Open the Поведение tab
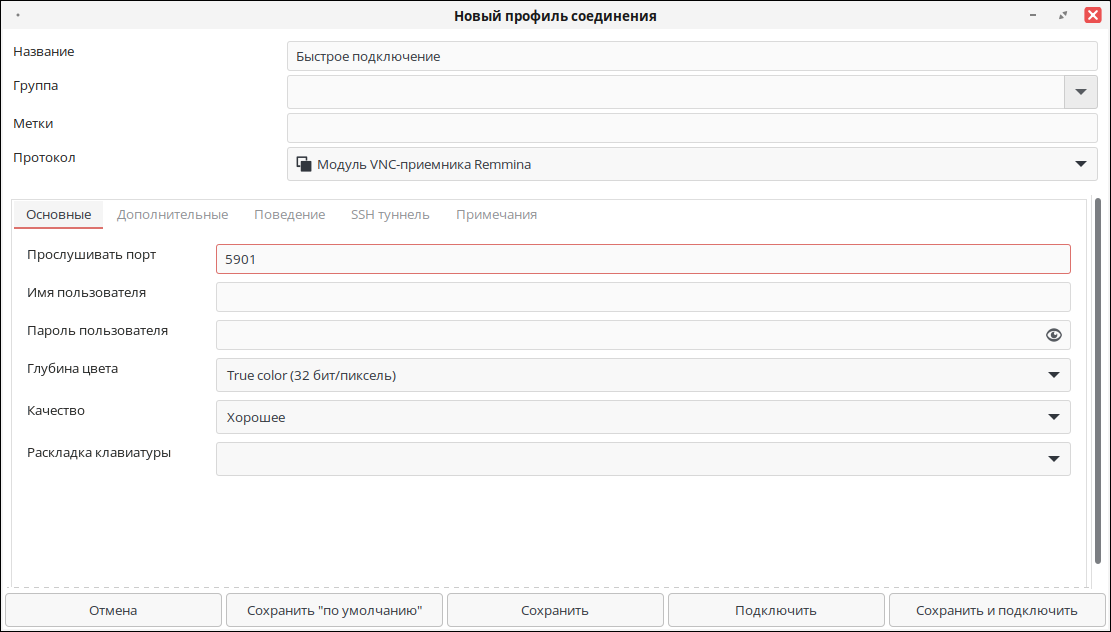 (x=289, y=214)
